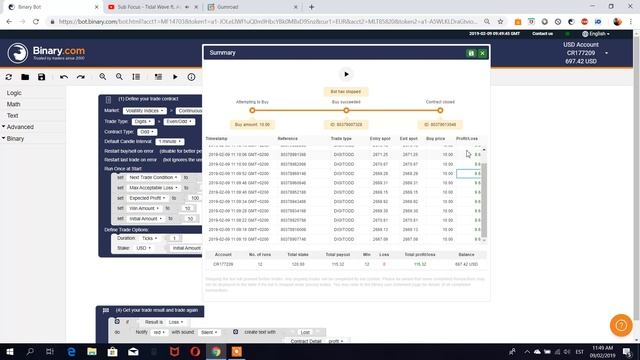The image size is (640, 360).
Task: Zoom out of the workspace
Action: pos(119,77)
